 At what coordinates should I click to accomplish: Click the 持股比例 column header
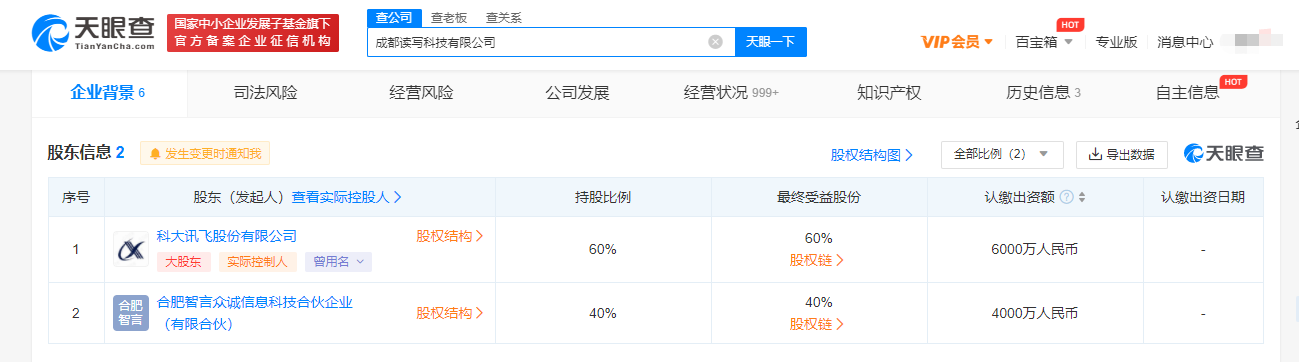pyautogui.click(x=603, y=197)
